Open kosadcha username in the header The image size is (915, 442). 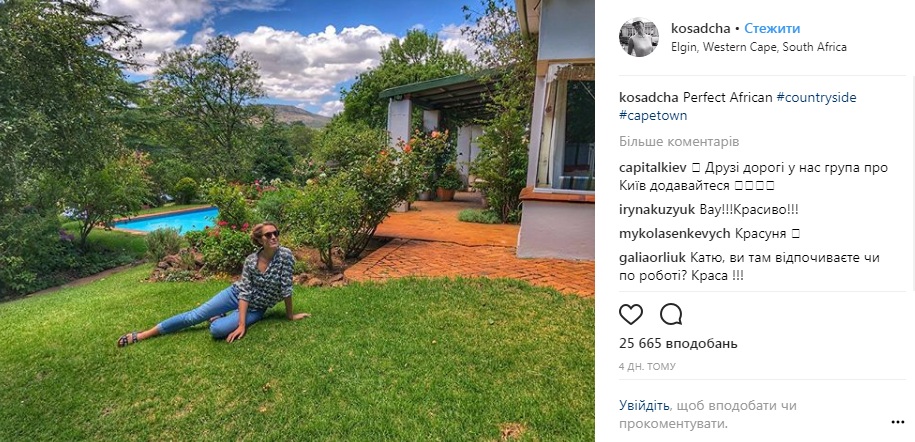point(700,29)
